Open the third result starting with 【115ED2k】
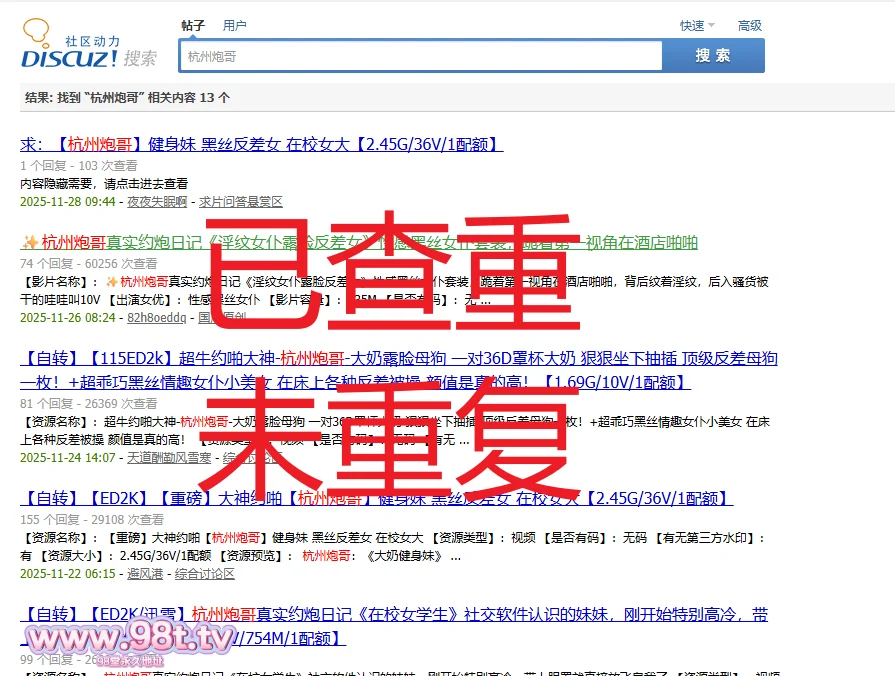The width and height of the screenshot is (895, 676). click(x=398, y=359)
